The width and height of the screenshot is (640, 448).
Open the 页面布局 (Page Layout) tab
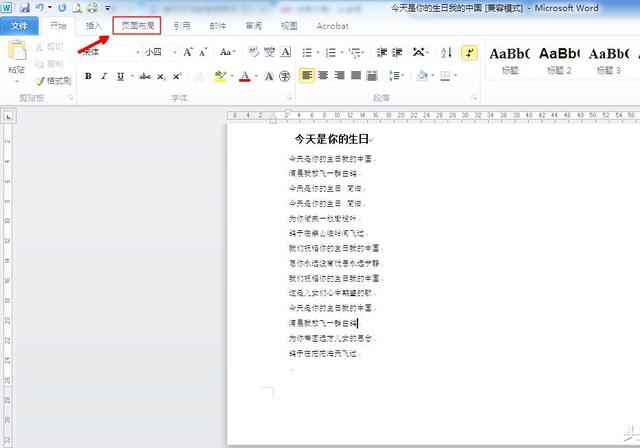click(x=137, y=26)
